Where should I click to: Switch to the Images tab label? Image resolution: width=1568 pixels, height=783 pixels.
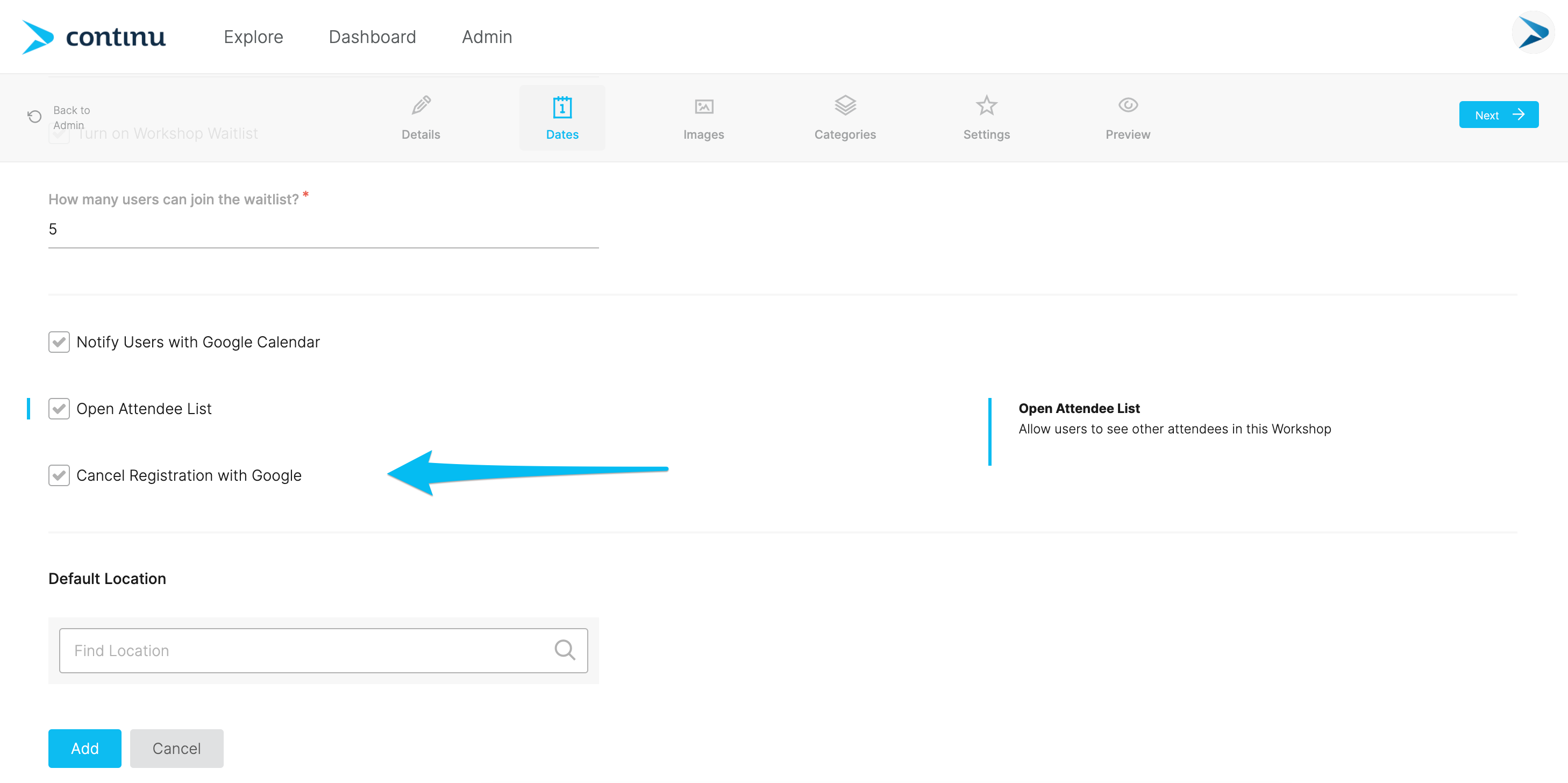pos(703,134)
